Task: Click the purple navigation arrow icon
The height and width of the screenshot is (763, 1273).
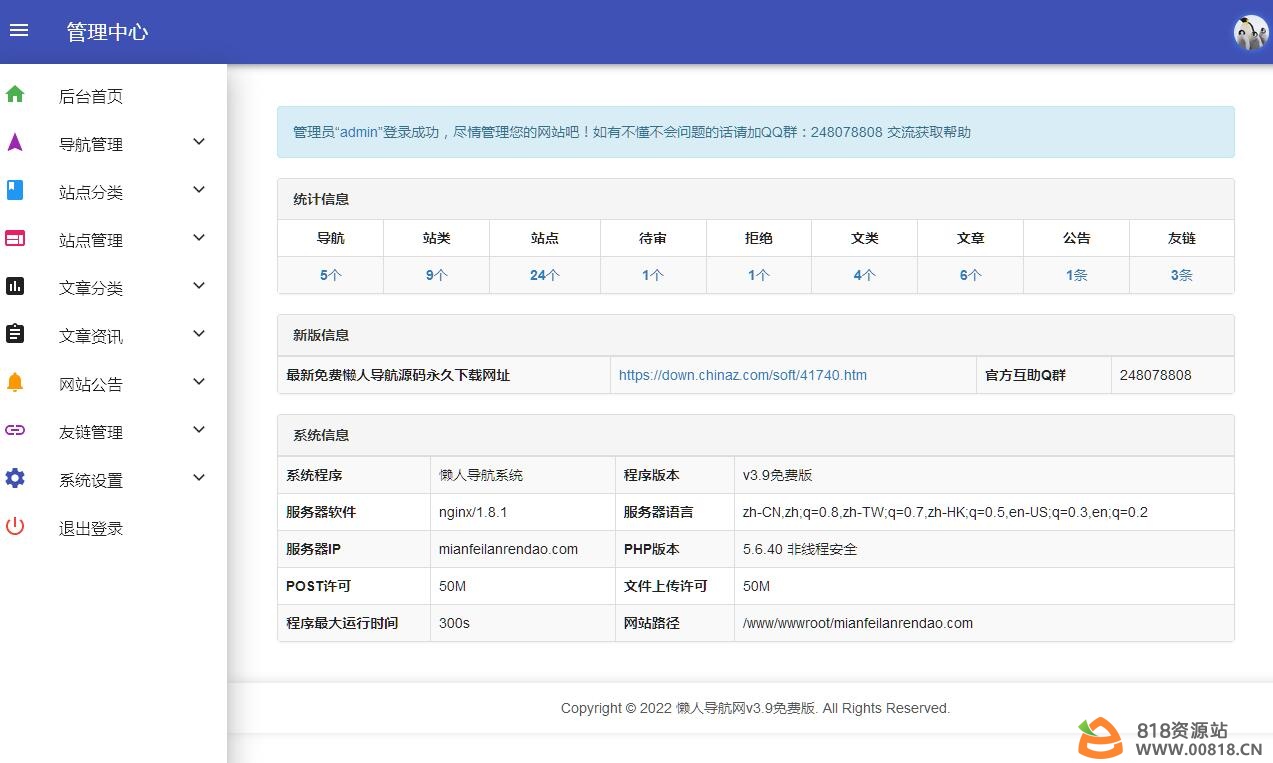Action: pyautogui.click(x=15, y=142)
